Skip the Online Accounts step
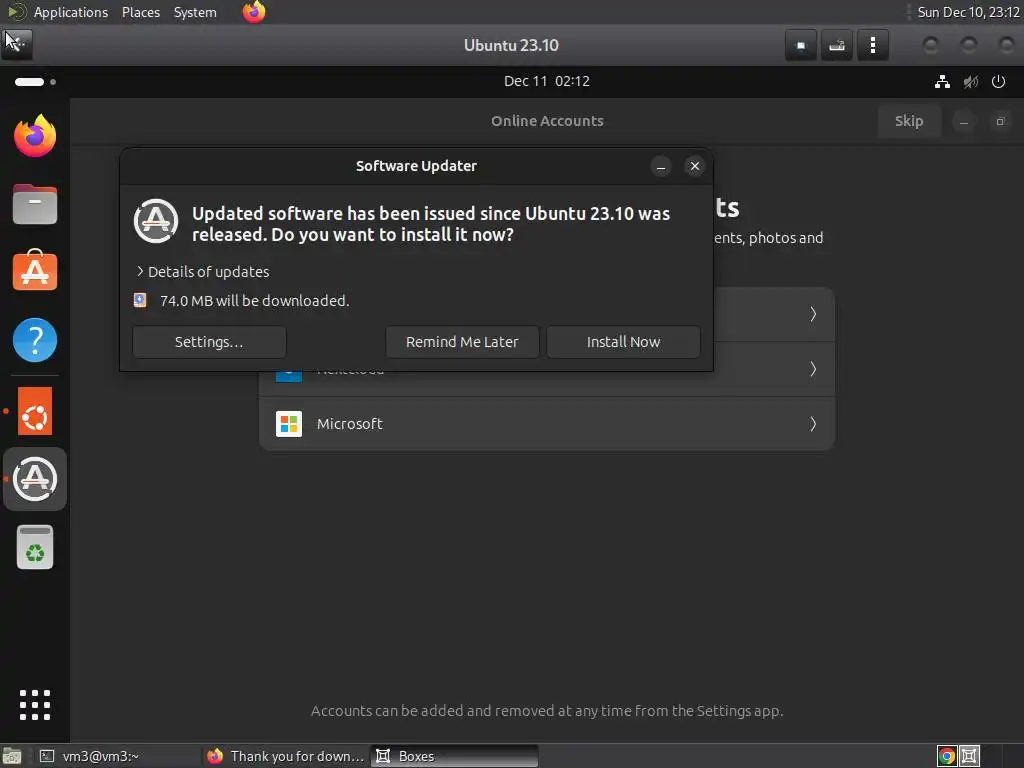The image size is (1024, 768). tap(909, 121)
